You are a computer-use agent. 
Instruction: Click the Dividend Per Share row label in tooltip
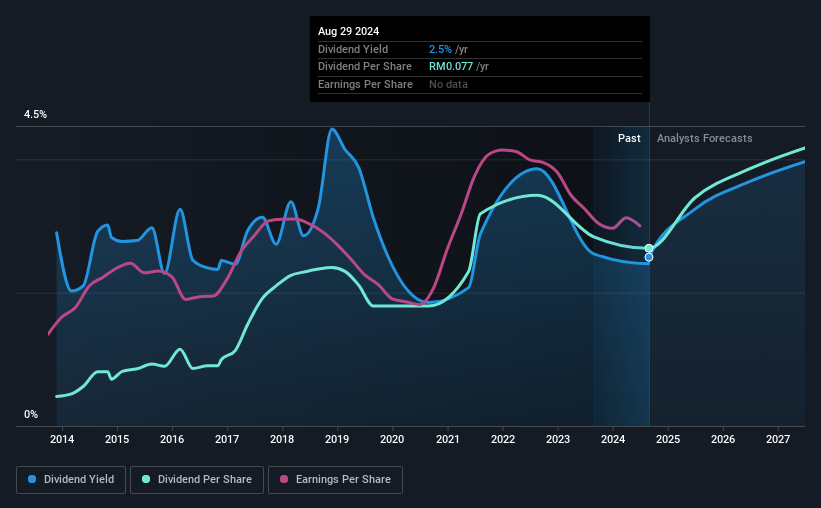pos(364,67)
